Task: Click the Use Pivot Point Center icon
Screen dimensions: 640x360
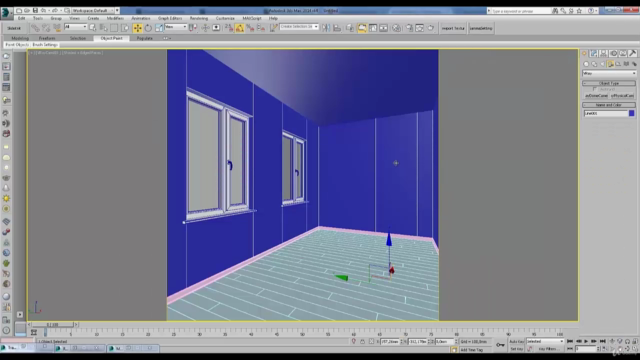Action: click(x=193, y=28)
